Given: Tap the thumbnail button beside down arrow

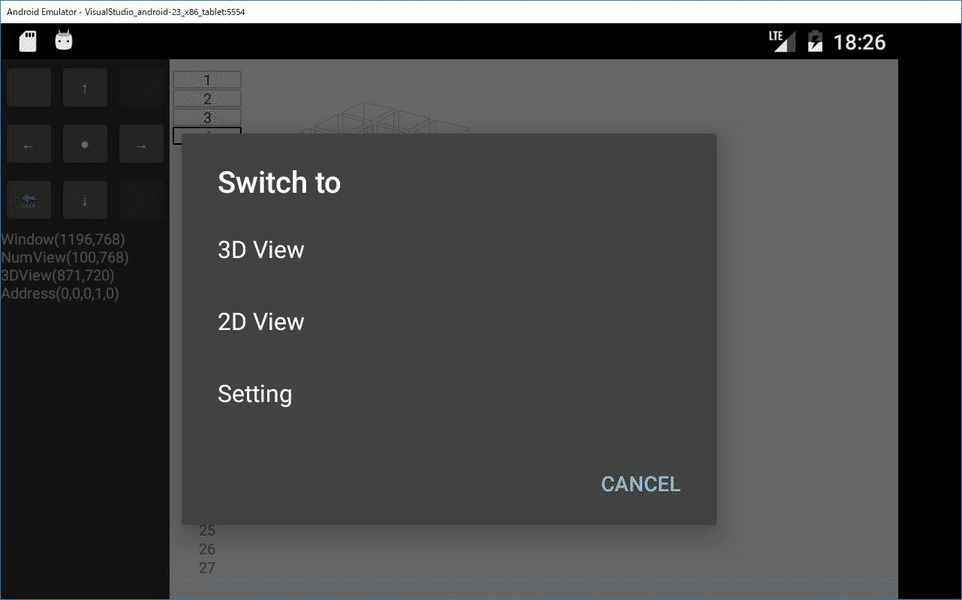Looking at the screenshot, I should 29,200.
